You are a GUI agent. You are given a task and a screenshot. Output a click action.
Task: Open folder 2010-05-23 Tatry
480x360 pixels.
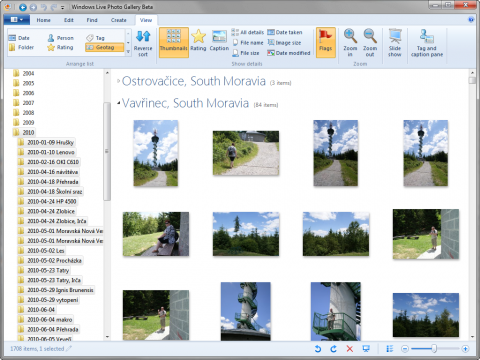click(x=44, y=270)
